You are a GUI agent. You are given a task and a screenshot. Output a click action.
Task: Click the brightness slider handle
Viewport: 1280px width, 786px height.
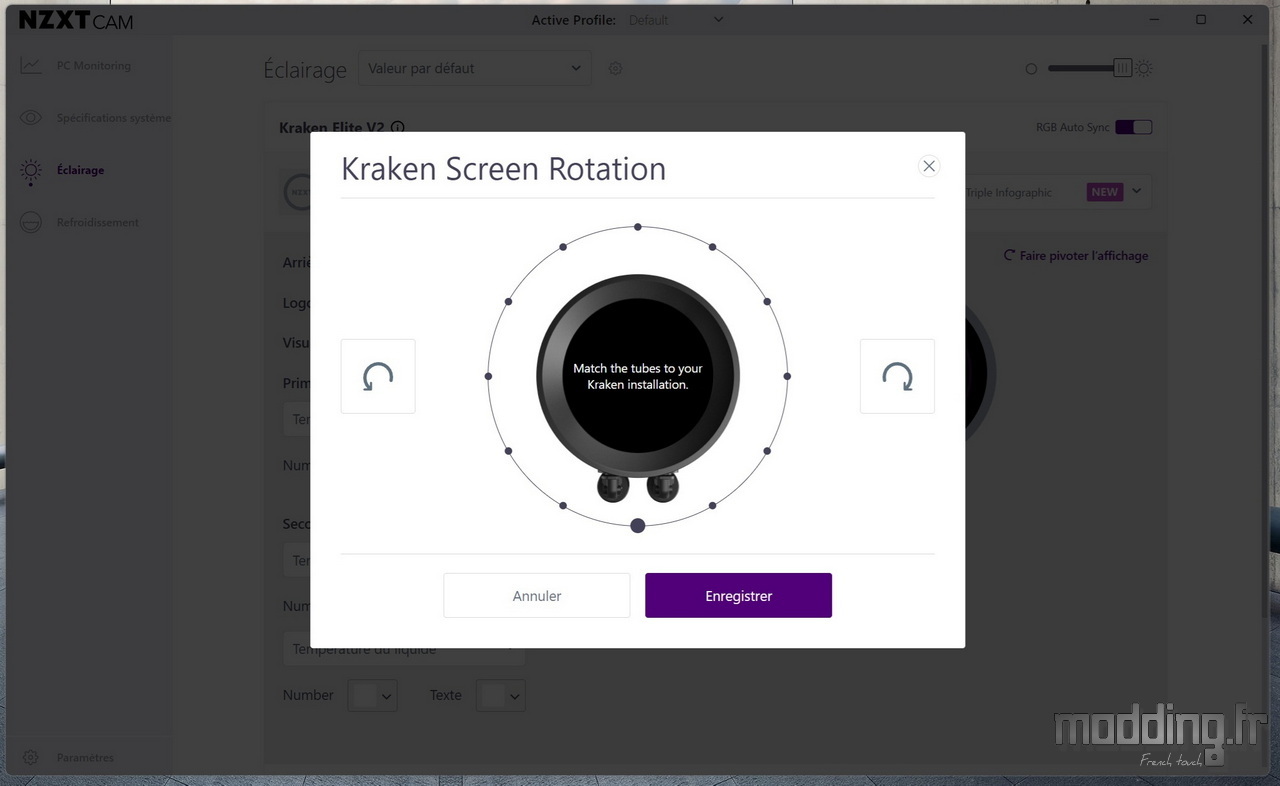point(1122,68)
